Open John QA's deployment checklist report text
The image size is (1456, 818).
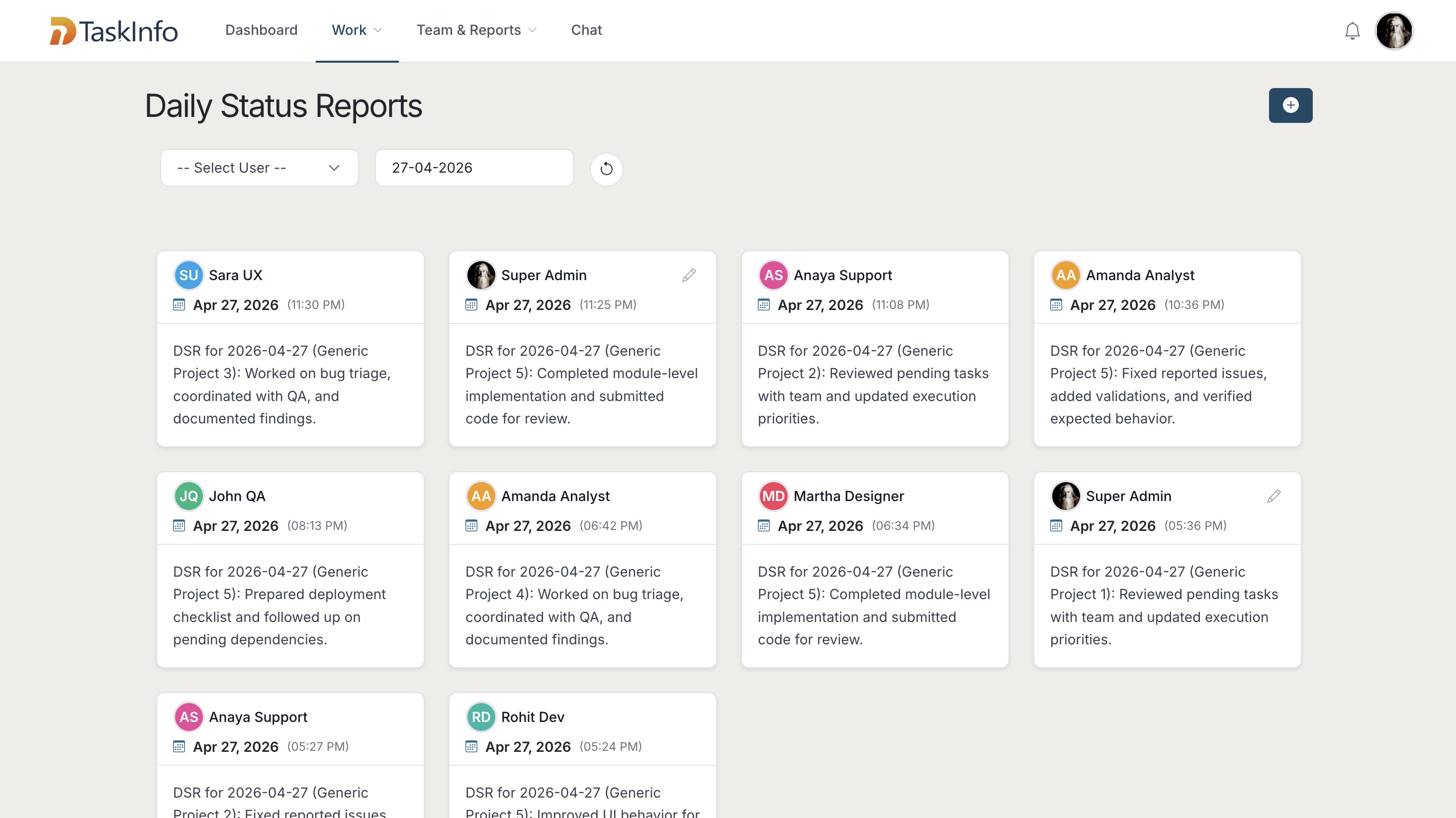tap(279, 606)
